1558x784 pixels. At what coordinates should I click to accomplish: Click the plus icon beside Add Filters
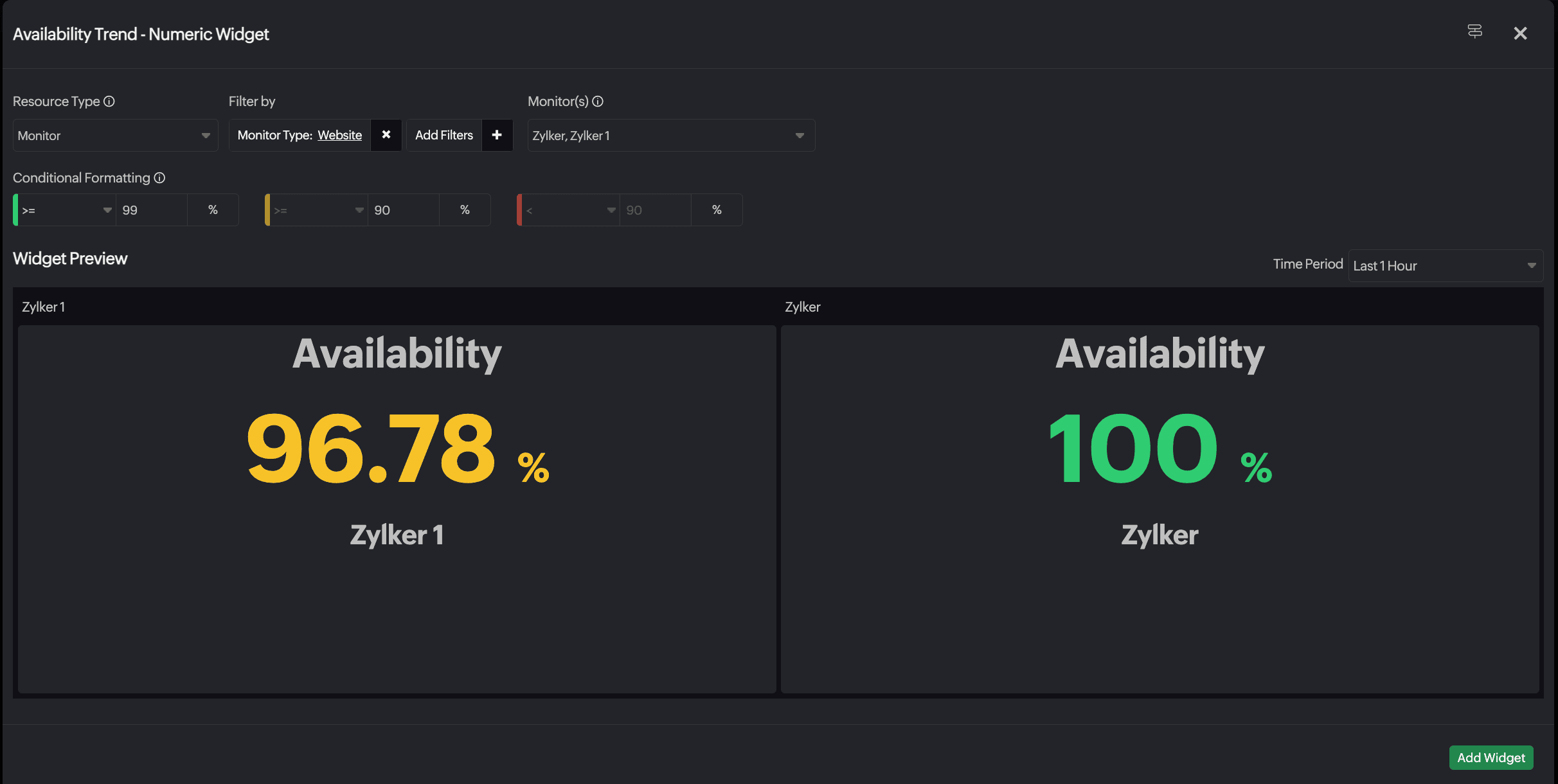click(497, 135)
